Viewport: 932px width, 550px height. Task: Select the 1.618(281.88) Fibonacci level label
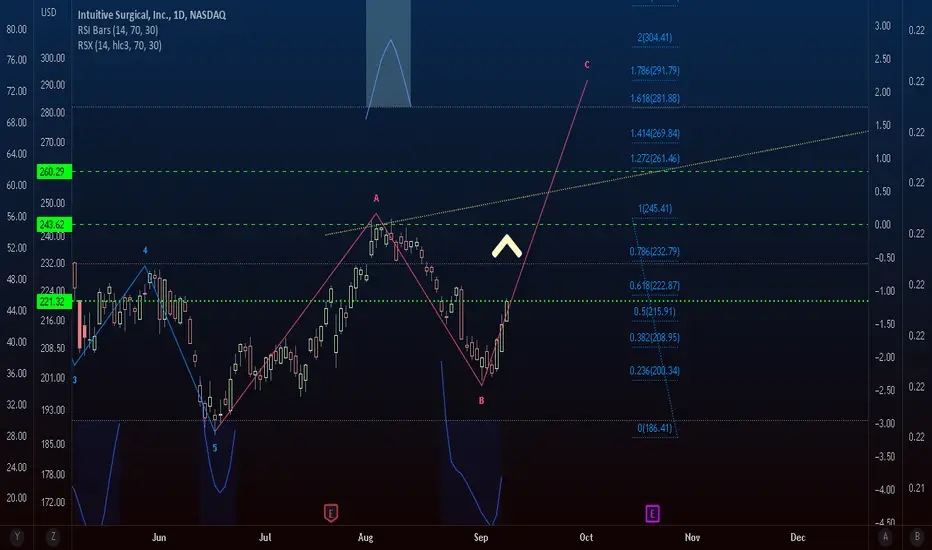[654, 99]
